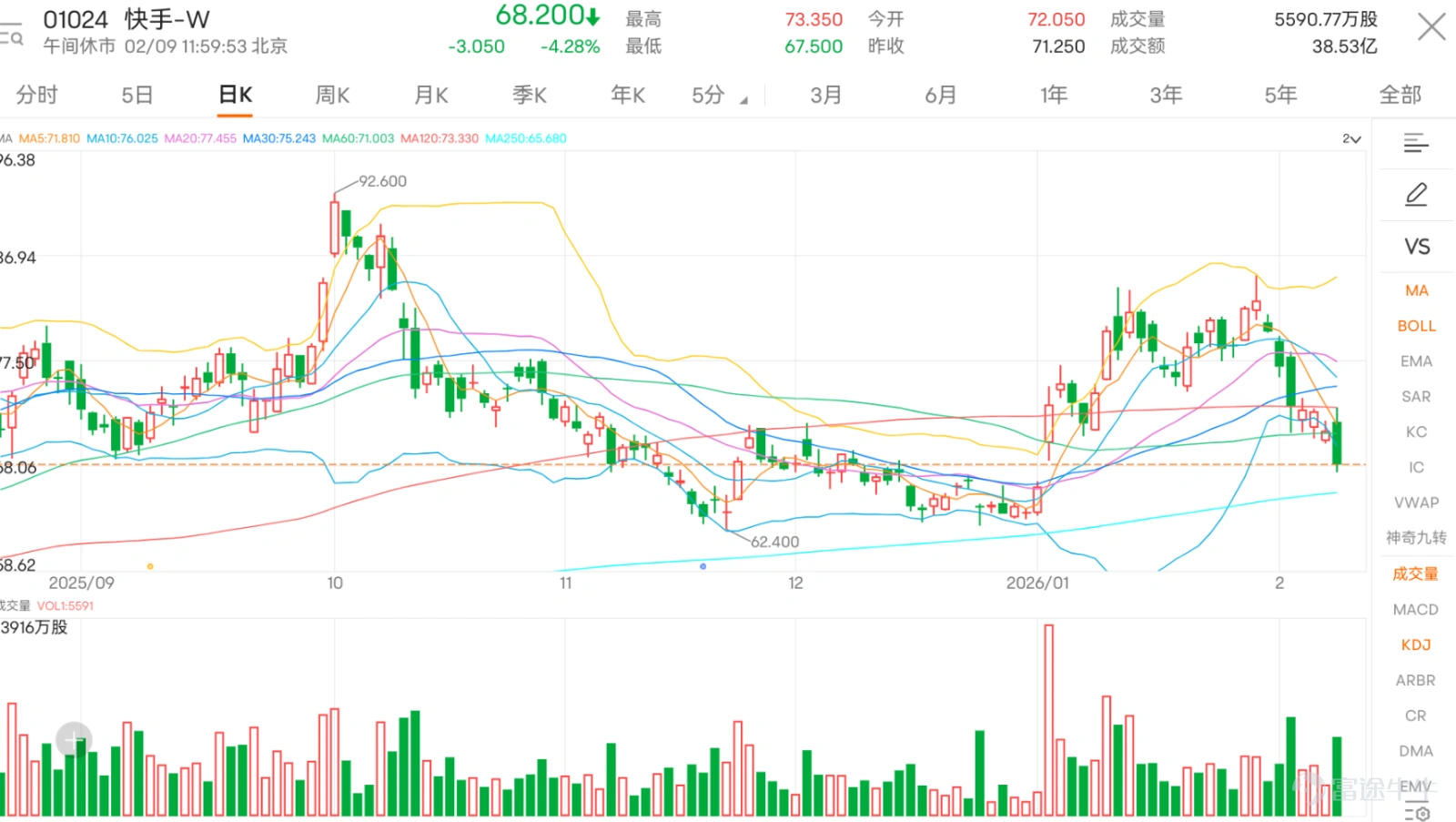Viewport: 1456px width, 822px height.
Task: Open the VS stock comparison
Action: [x=1417, y=247]
